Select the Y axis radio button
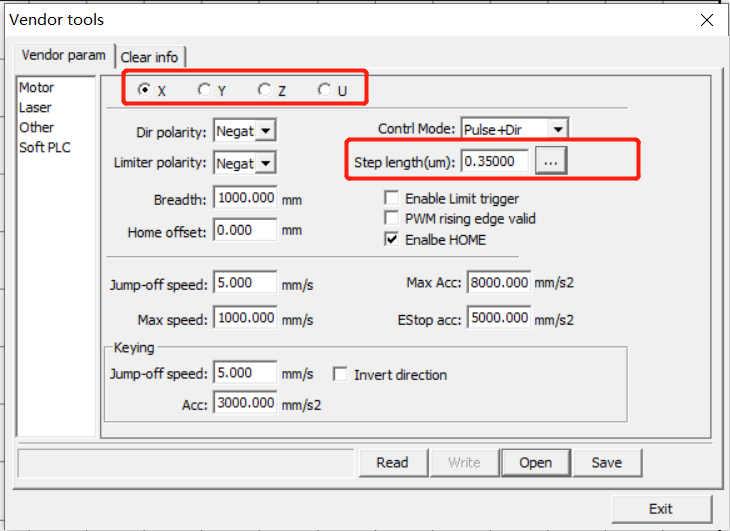This screenshot has height=531, width=730. click(204, 89)
